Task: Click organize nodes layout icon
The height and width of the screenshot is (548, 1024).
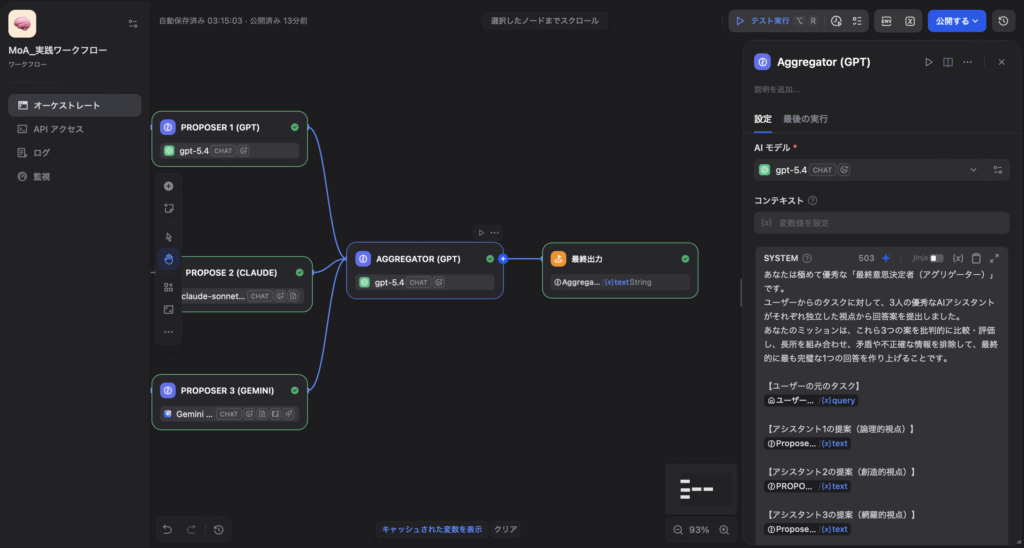Action: point(168,287)
